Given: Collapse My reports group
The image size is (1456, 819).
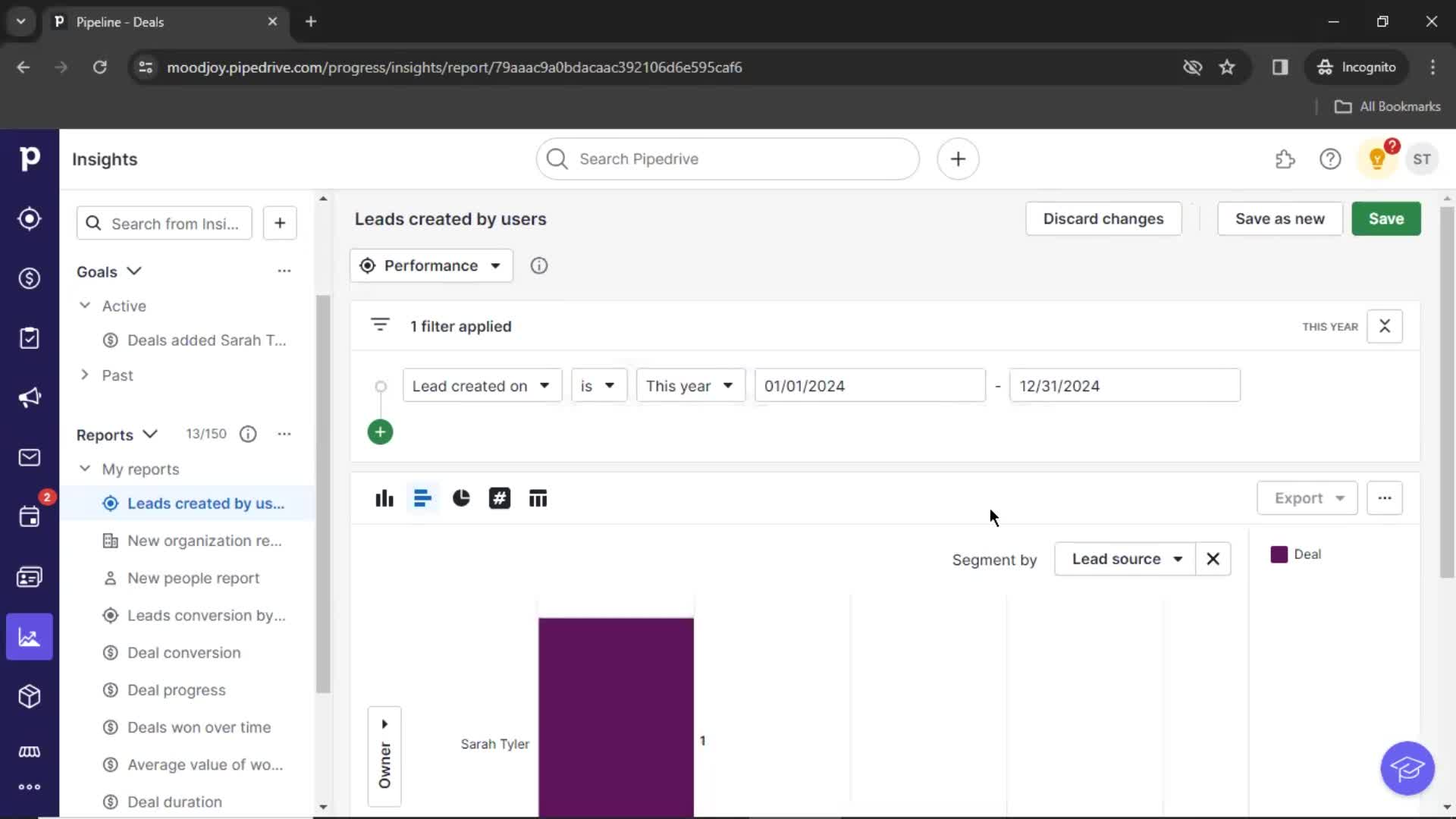Looking at the screenshot, I should click(85, 469).
